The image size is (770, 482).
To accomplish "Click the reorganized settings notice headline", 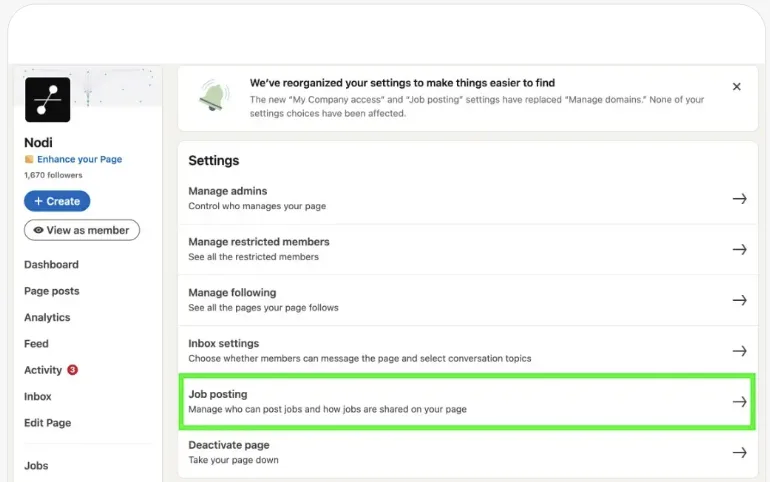I will 402,83.
